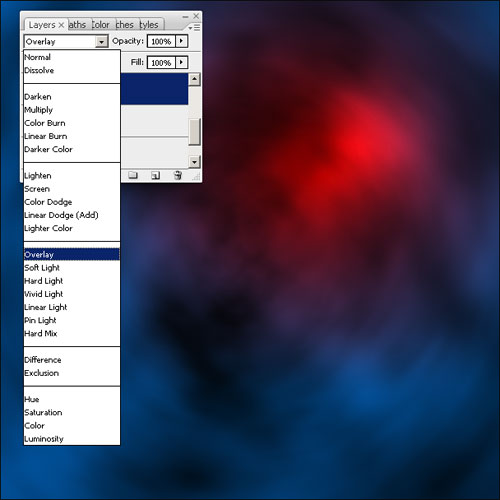
Task: Choose Dissolve blend mode
Action: point(72,70)
